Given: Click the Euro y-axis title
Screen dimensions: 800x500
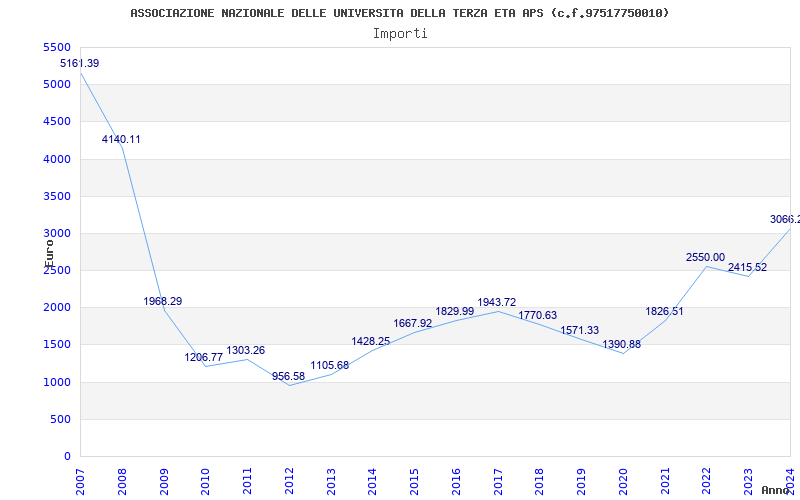Looking at the screenshot, I should [x=49, y=253].
